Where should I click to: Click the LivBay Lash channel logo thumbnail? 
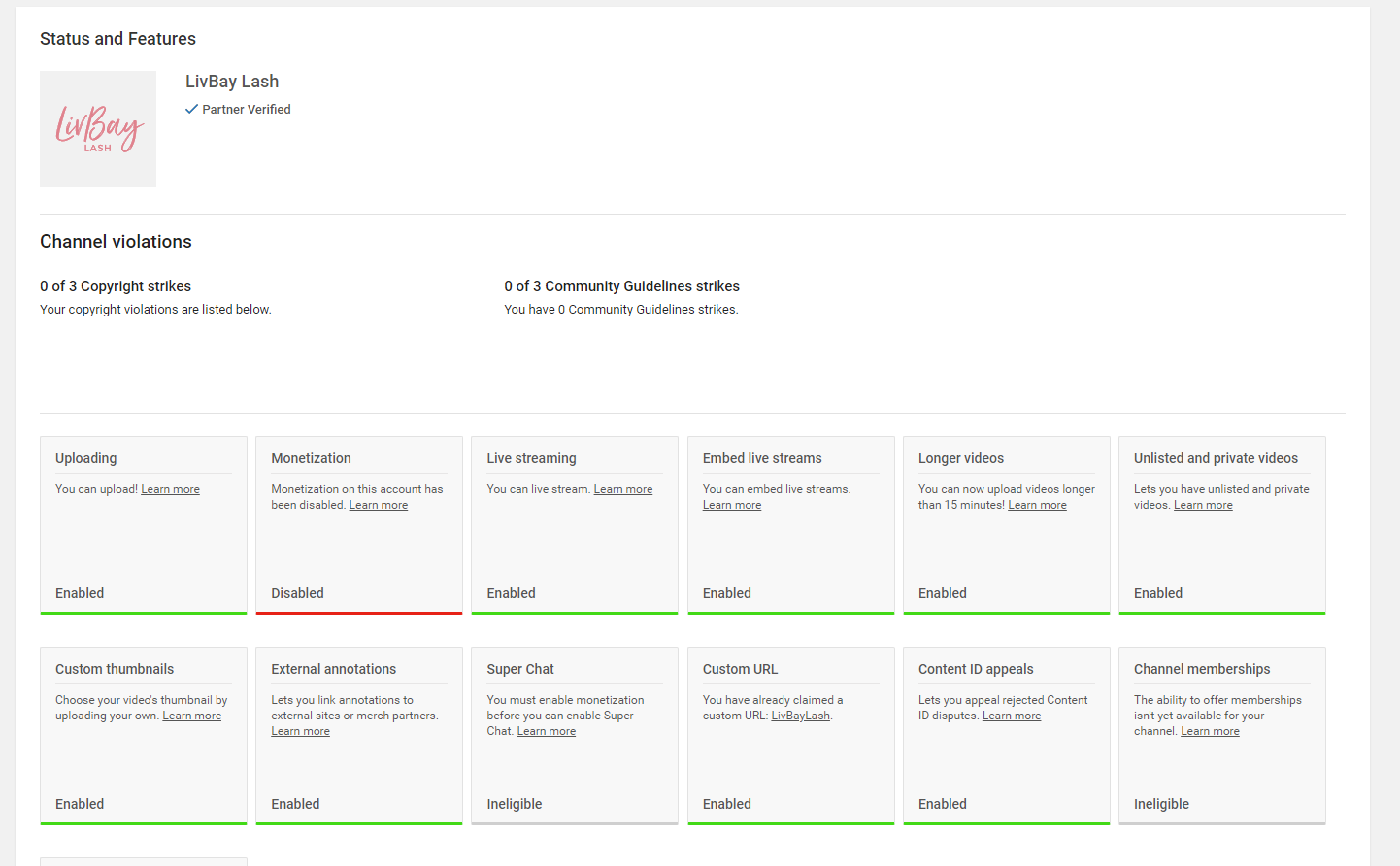[x=98, y=129]
